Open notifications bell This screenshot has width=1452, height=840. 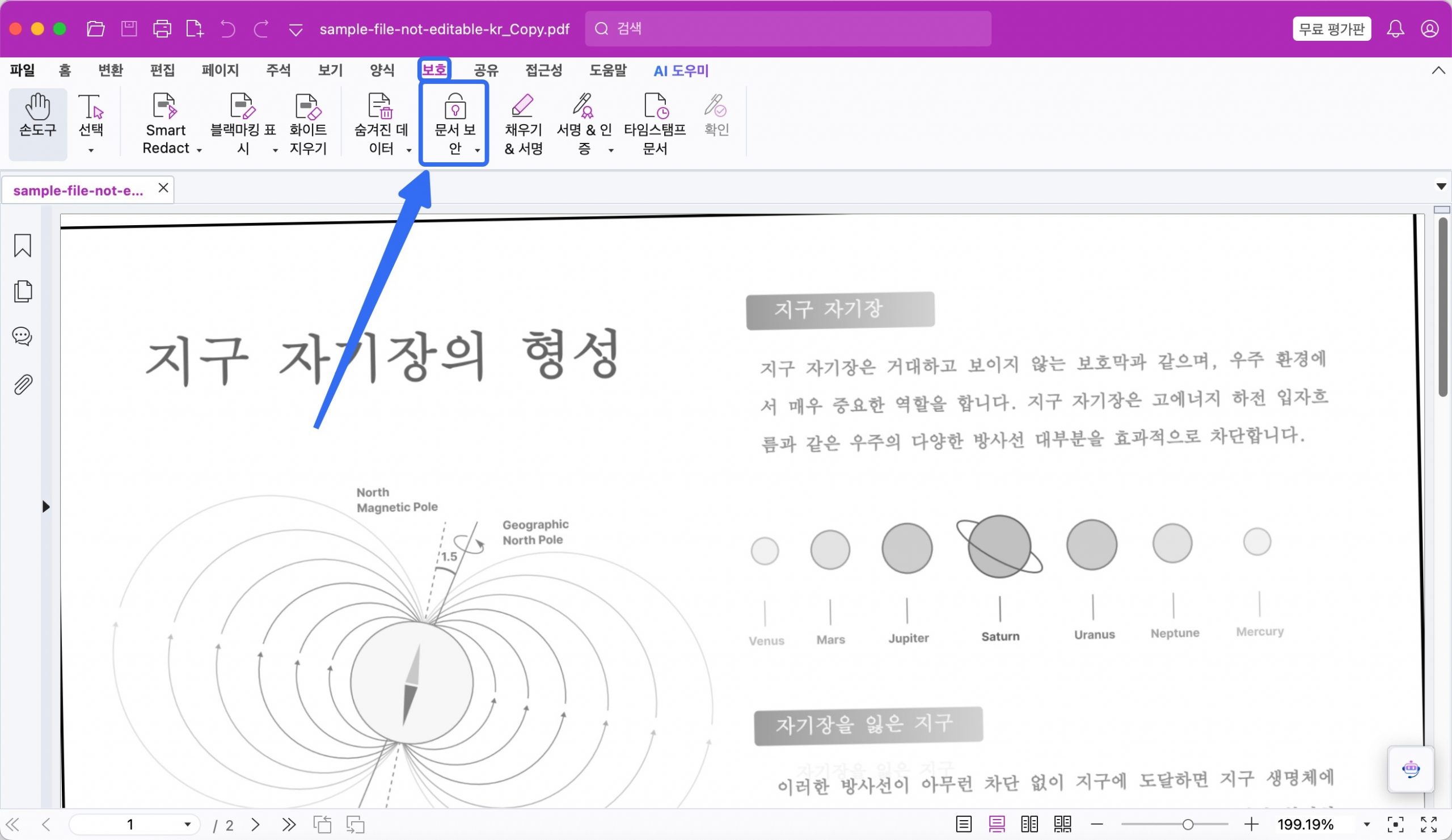click(x=1395, y=29)
